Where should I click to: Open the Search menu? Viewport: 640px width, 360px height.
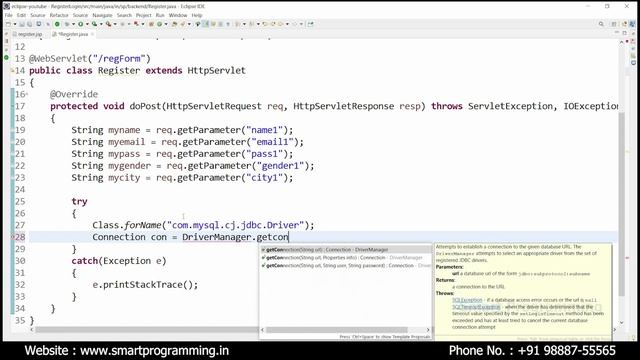124,15
